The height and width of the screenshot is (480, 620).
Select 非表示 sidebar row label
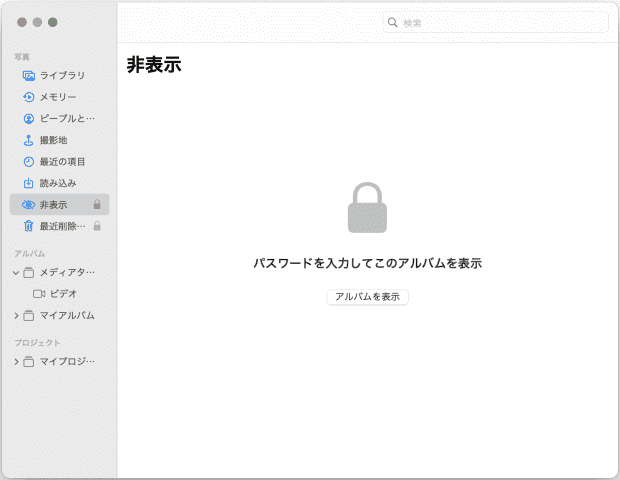point(53,205)
